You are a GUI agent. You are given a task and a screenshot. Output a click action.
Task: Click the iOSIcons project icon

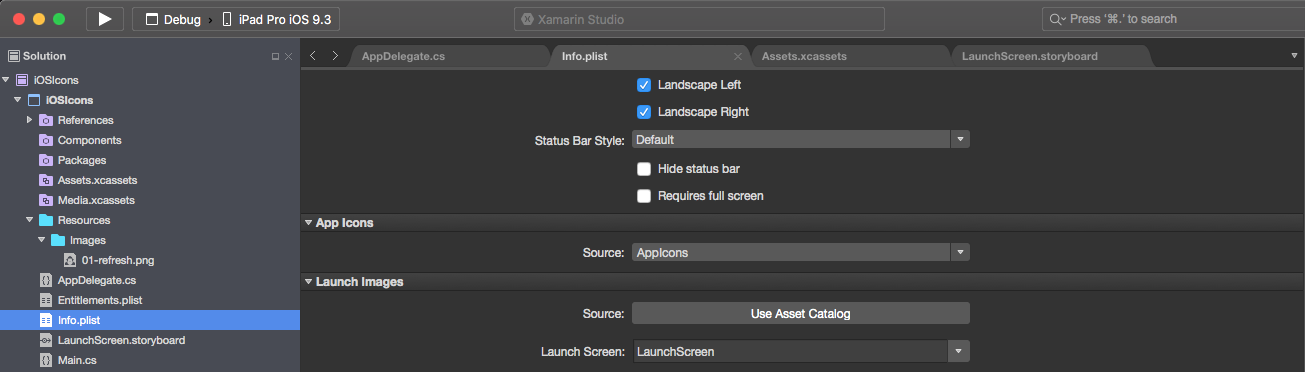(x=34, y=100)
